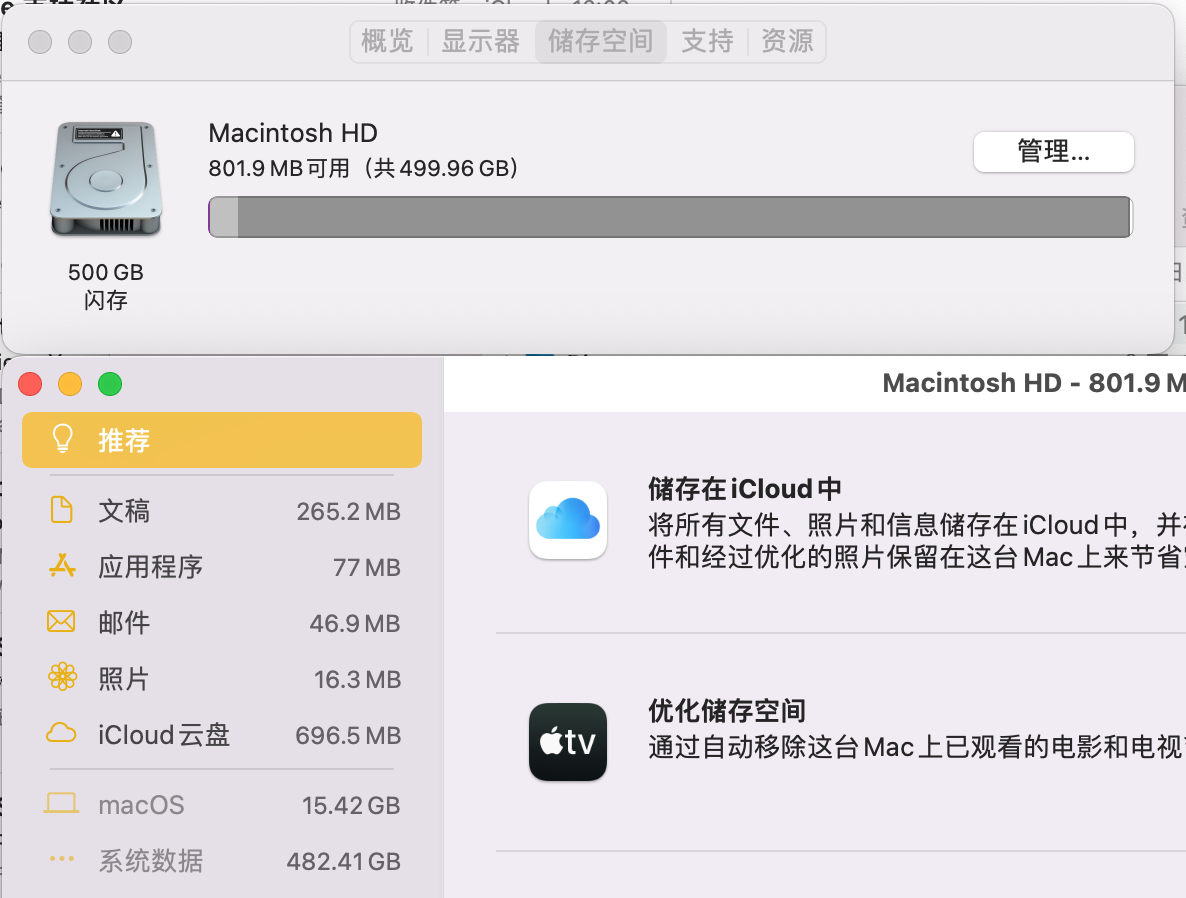The image size is (1186, 898).
Task: Select the 文稿 document icon in sidebar
Action: click(62, 511)
